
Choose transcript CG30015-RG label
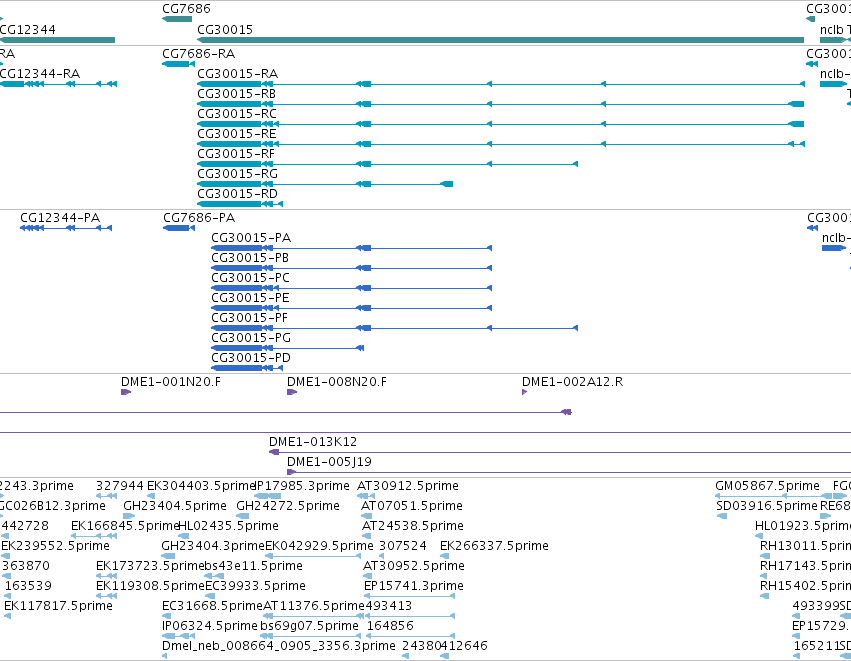(237, 174)
